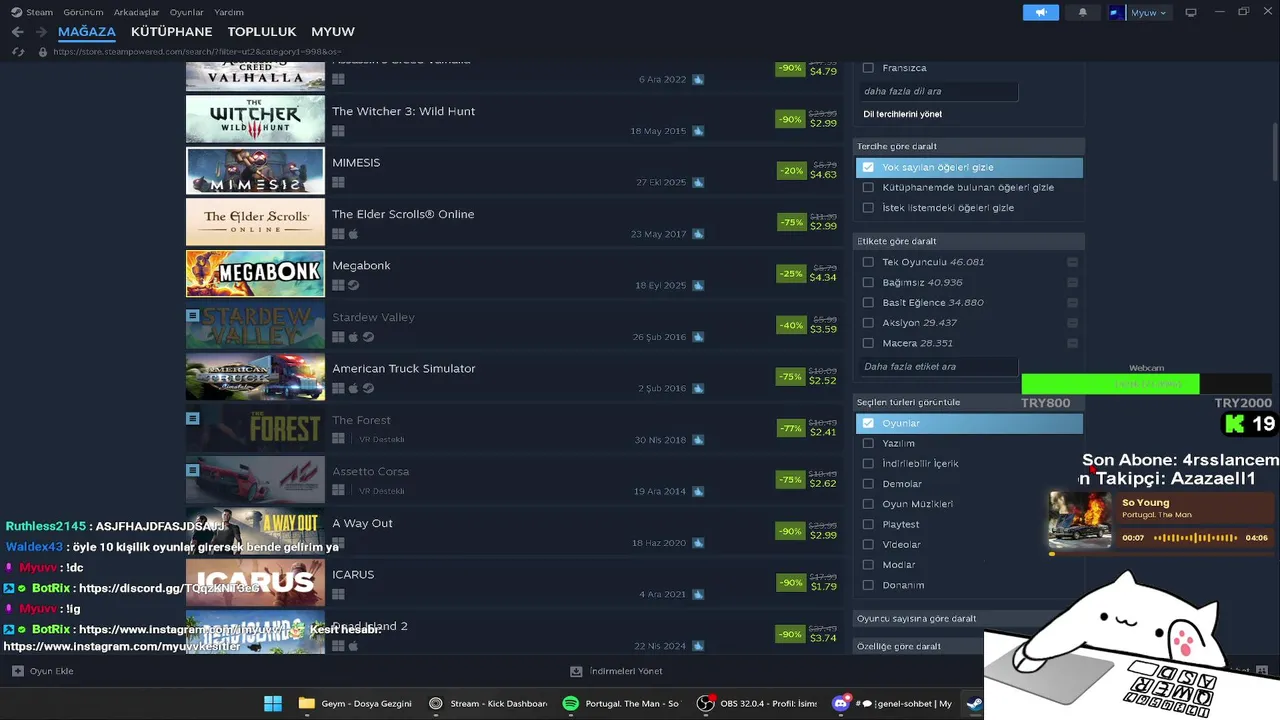The width and height of the screenshot is (1280, 720).
Task: Open OBS 32.0.4 from the taskbar
Action: tap(757, 703)
